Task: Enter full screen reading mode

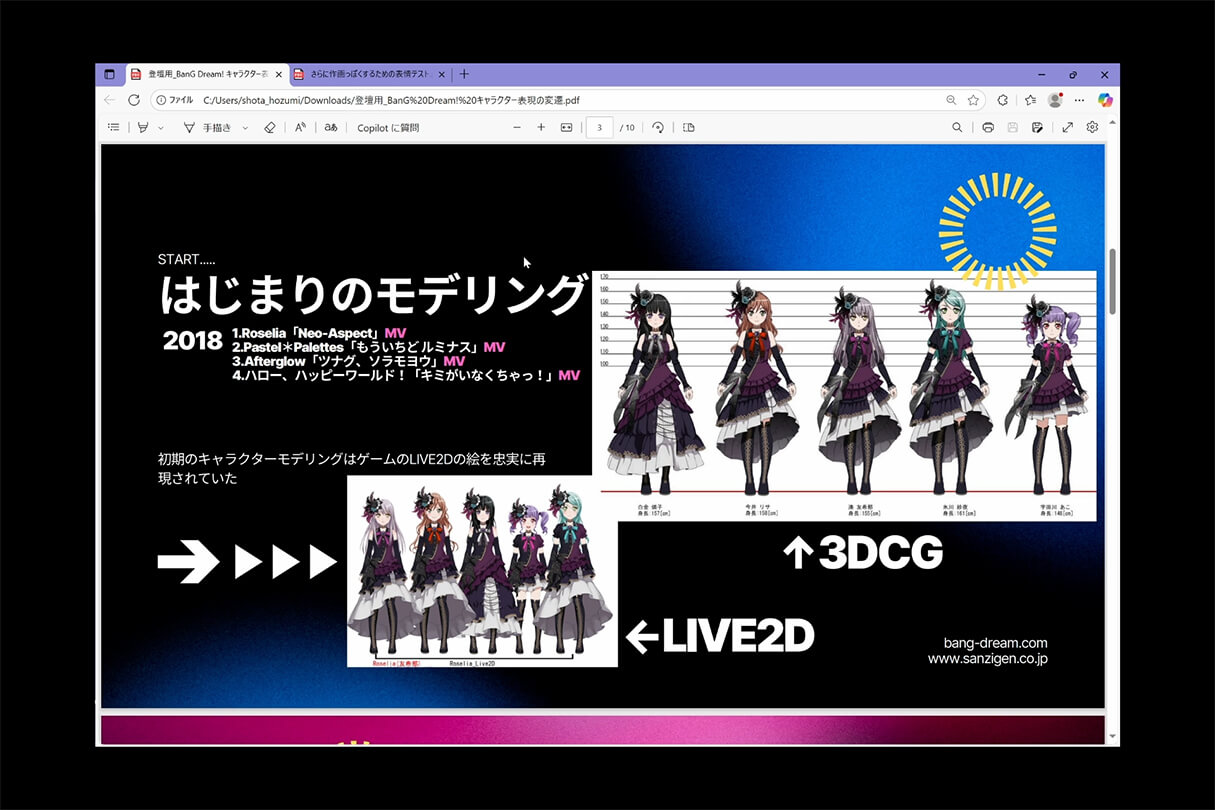Action: coord(1067,127)
